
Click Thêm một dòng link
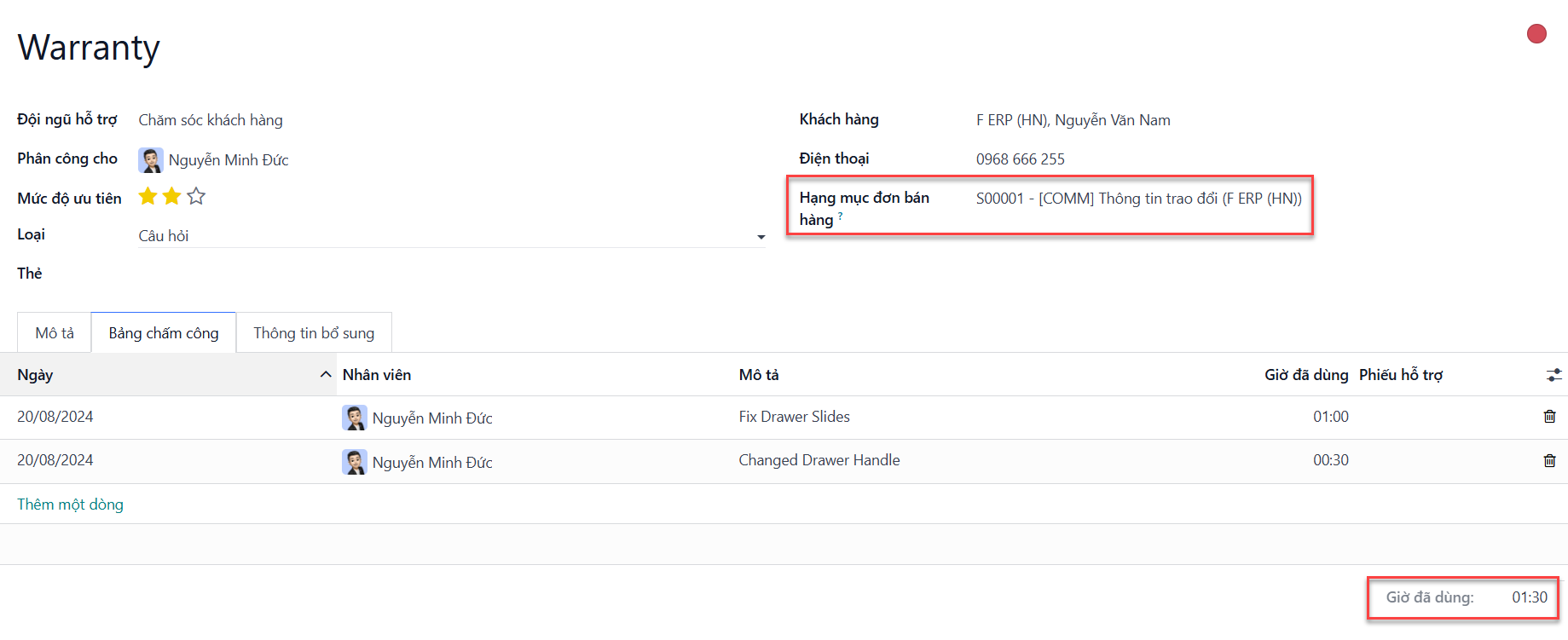coord(71,505)
